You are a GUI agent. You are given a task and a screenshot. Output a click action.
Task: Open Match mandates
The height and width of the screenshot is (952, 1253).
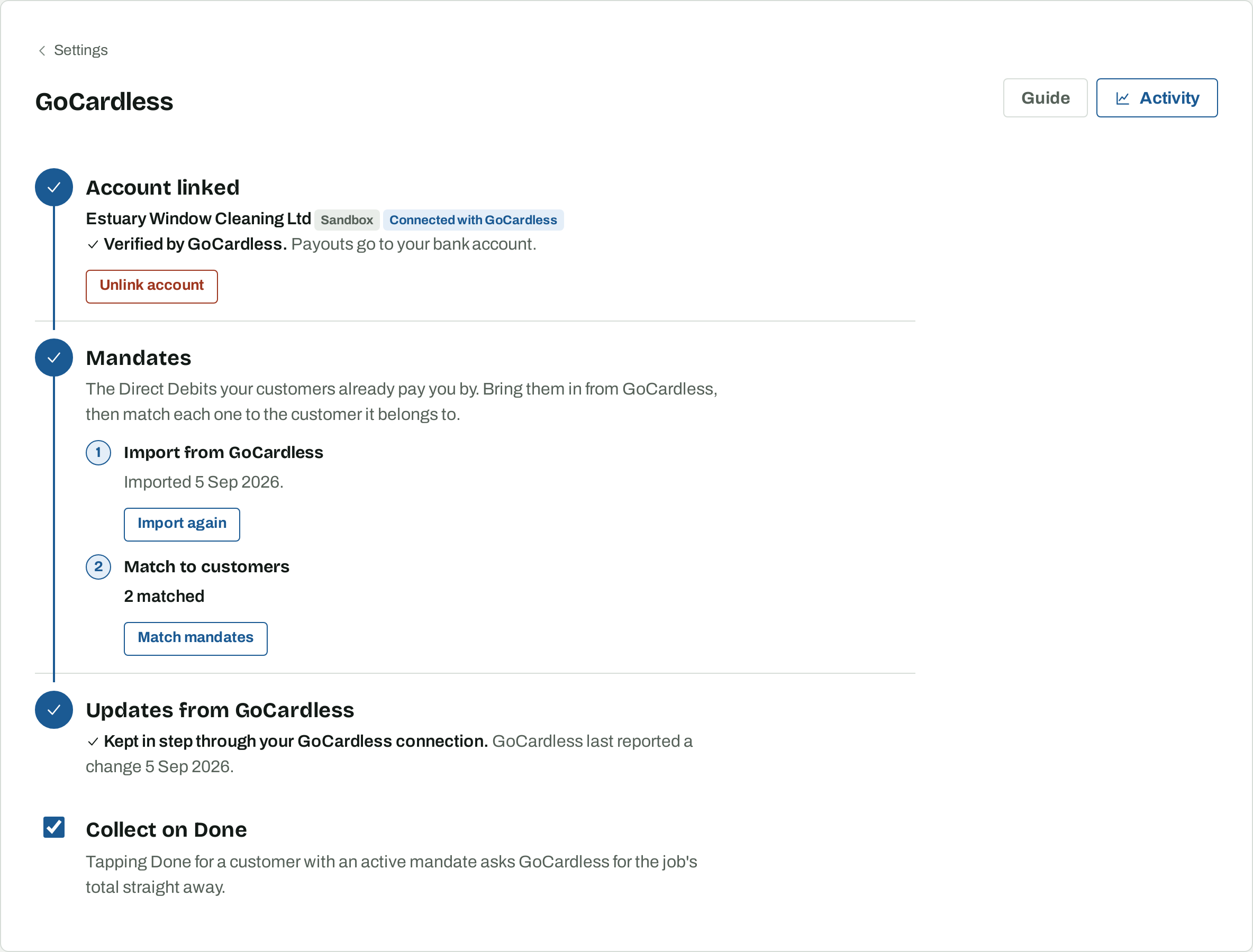tap(196, 639)
